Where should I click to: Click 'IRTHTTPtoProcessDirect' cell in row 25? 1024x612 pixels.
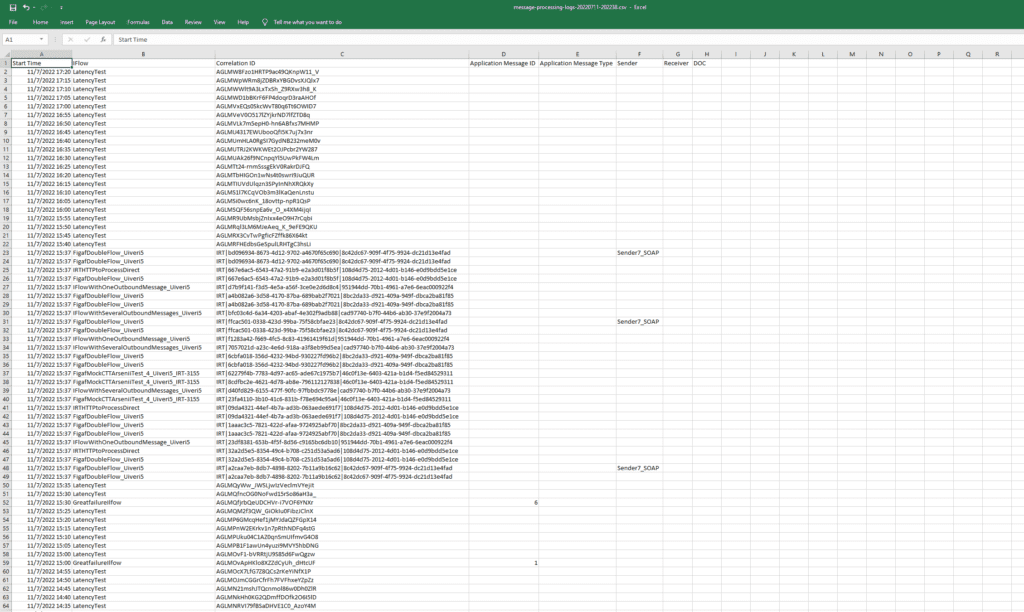143,270
